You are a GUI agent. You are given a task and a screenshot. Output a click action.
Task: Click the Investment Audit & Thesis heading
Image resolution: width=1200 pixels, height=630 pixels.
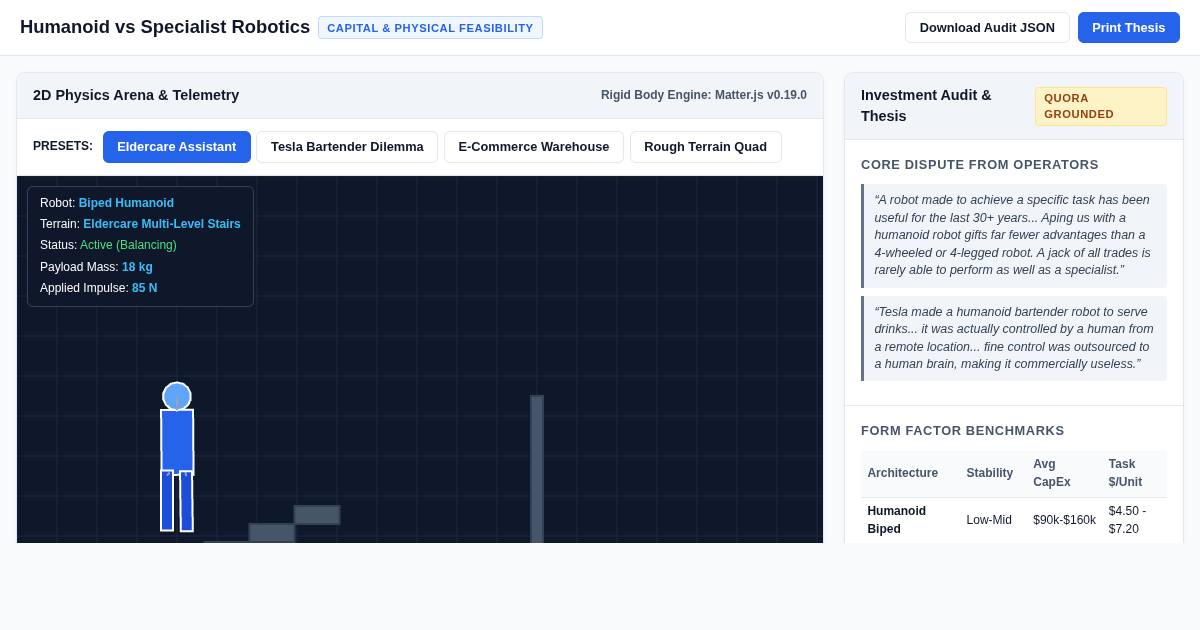click(x=926, y=105)
